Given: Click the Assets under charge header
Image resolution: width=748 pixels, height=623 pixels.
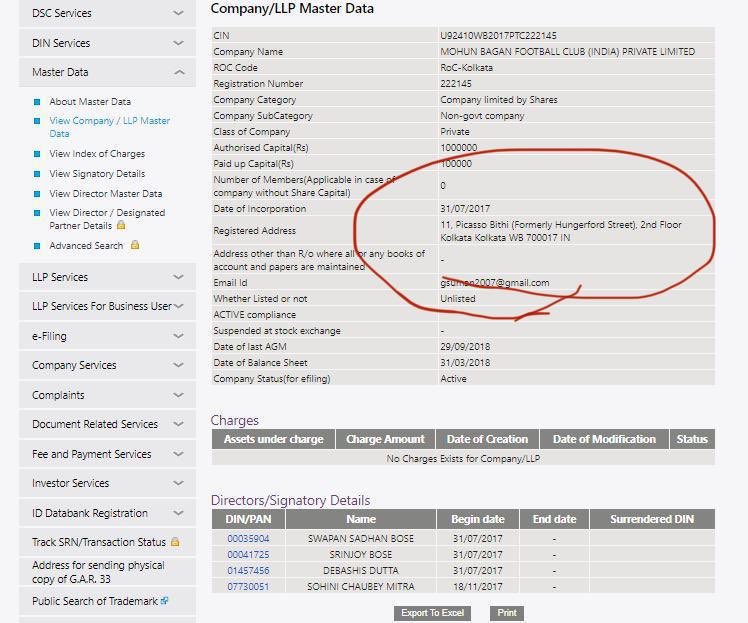Looking at the screenshot, I should tap(273, 439).
